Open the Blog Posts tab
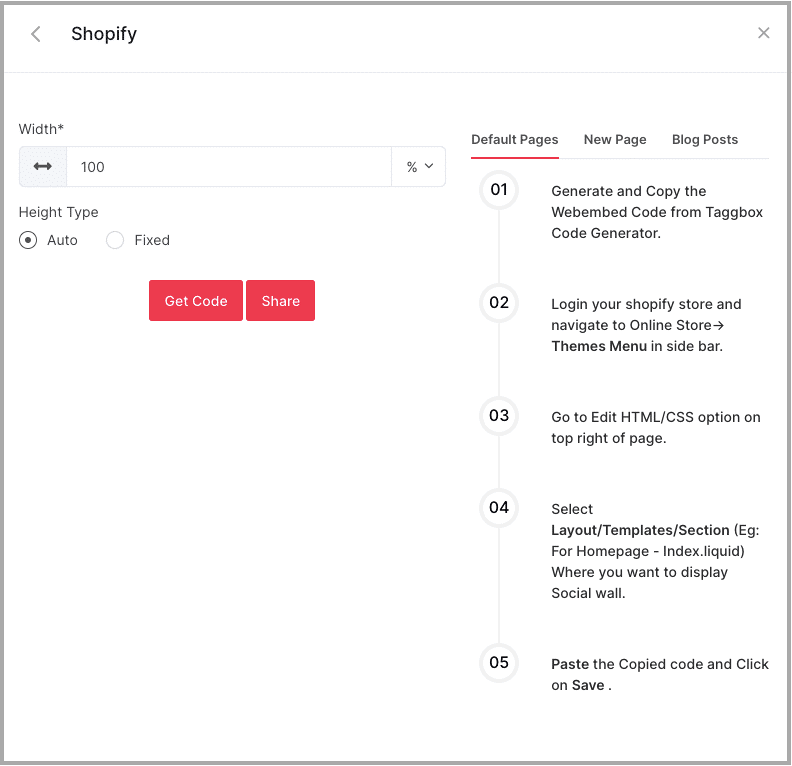Image resolution: width=792 pixels, height=766 pixels. (705, 140)
